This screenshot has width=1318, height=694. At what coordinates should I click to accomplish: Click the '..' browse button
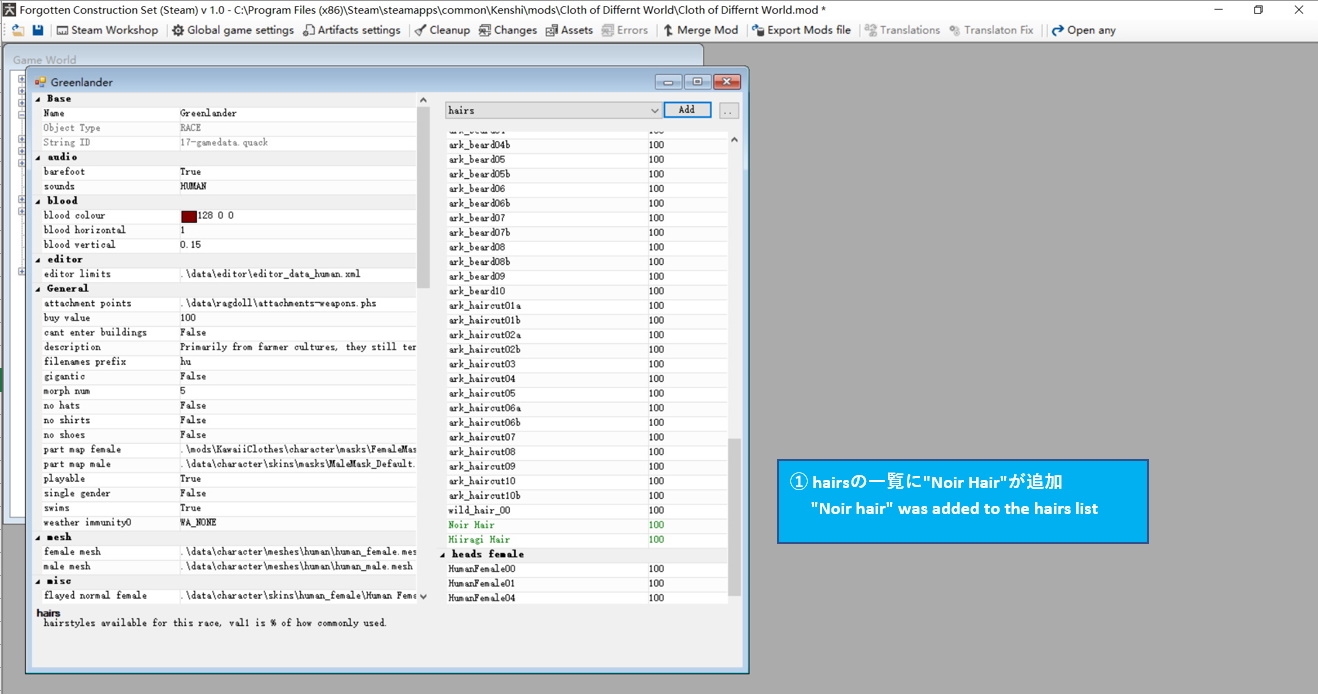pyautogui.click(x=729, y=110)
